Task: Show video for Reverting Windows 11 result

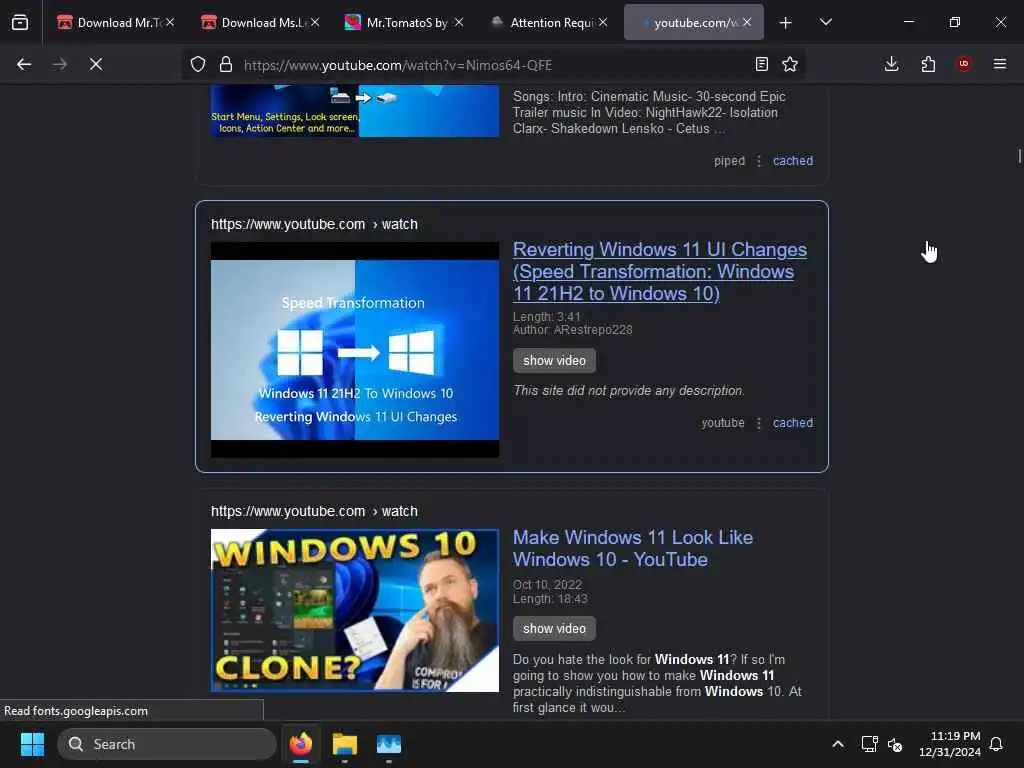Action: [x=554, y=360]
